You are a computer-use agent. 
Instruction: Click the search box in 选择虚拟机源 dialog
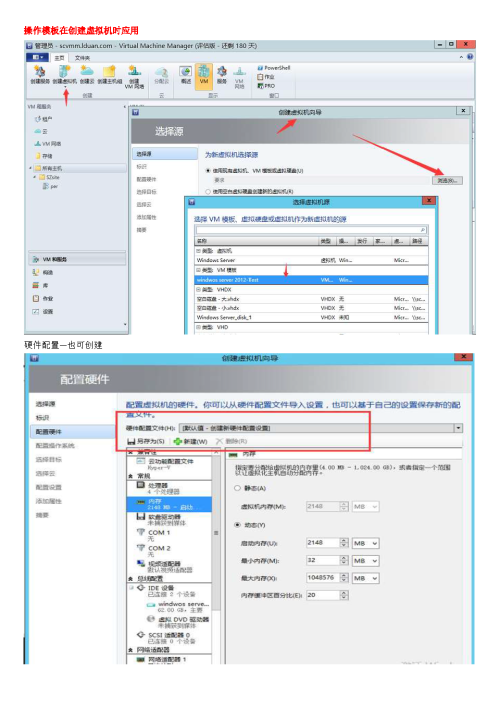311,230
